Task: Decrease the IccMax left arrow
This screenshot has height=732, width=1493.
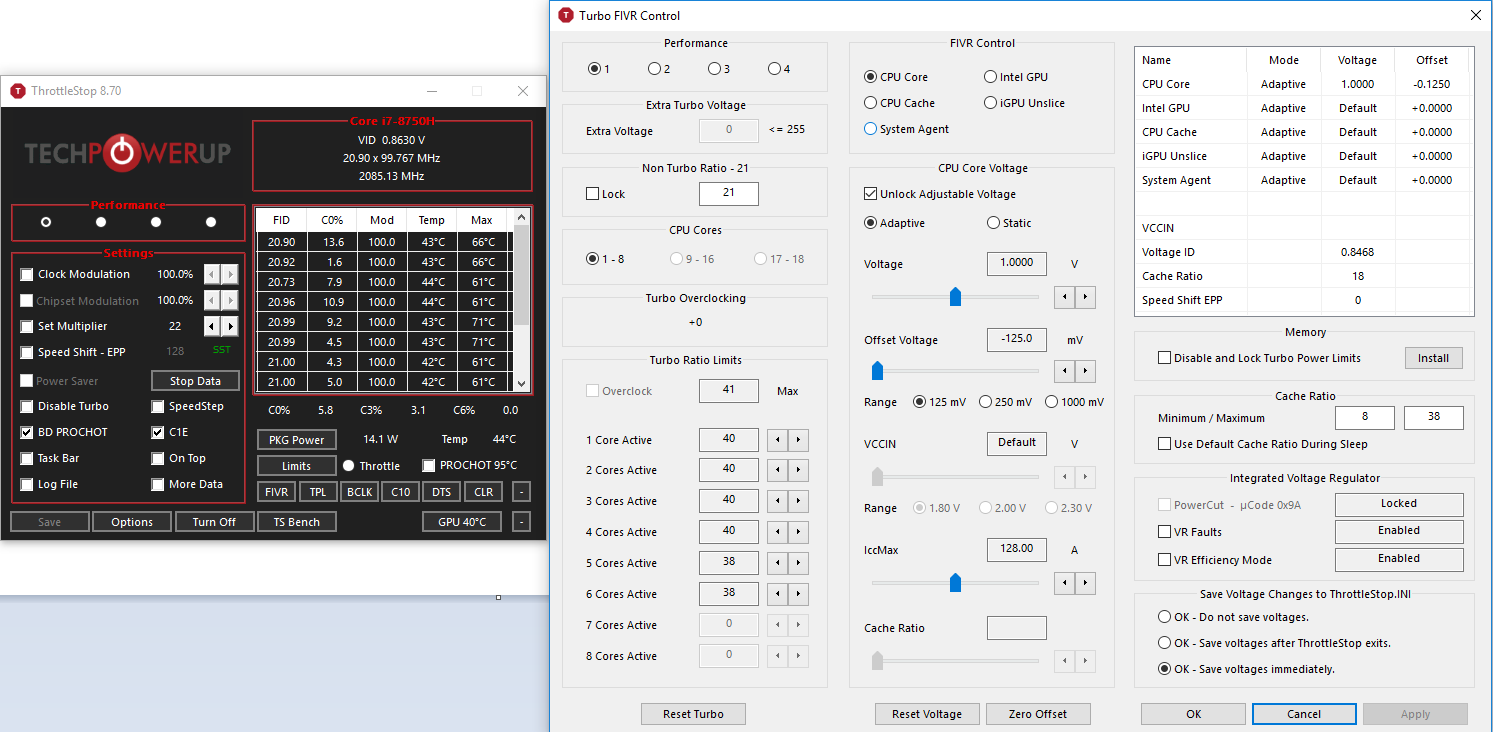Action: (1064, 582)
